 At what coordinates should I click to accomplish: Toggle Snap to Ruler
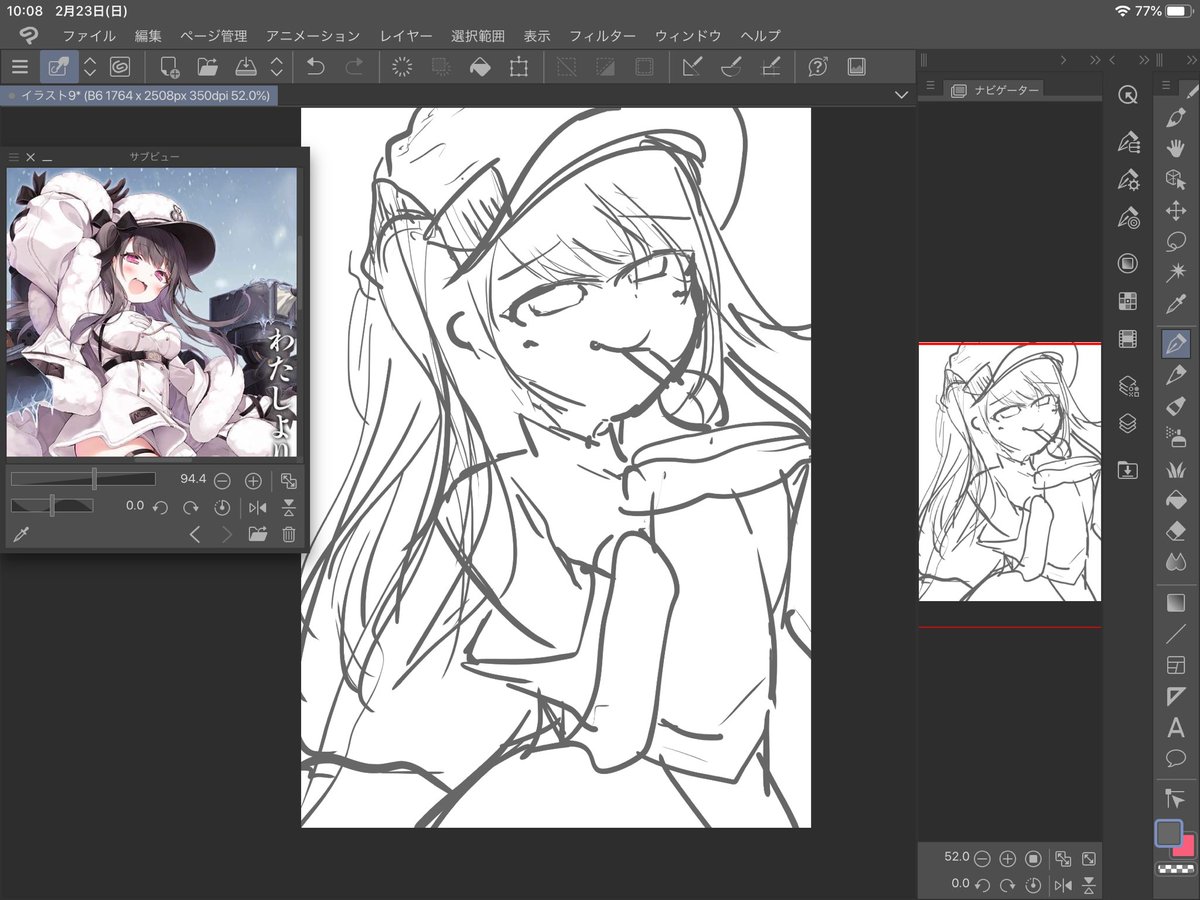(x=692, y=67)
